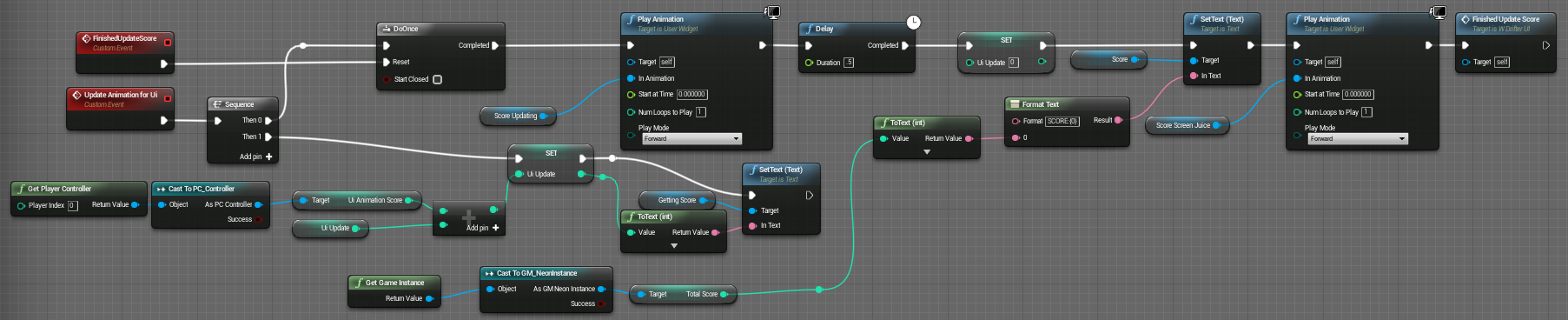Click Update Animation for Ui red delegate pin
1568x320 pixels.
(168, 98)
